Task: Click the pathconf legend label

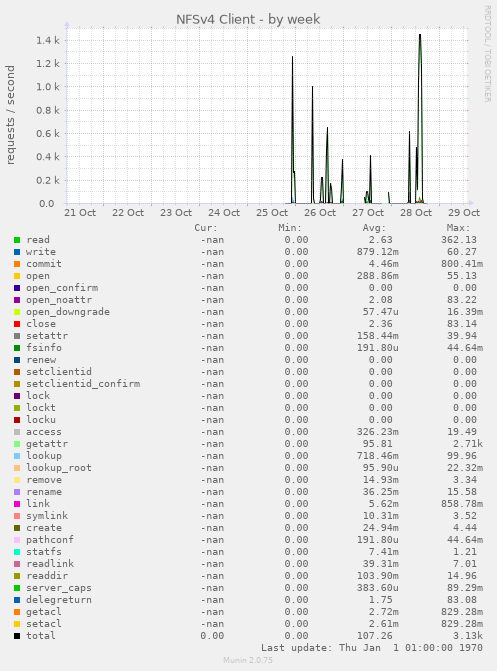Action: tap(50, 540)
